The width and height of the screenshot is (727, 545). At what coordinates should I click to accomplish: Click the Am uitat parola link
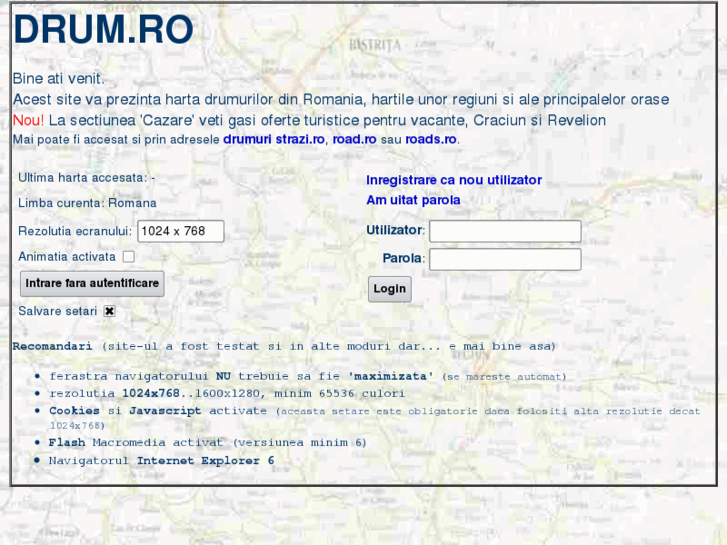(x=413, y=200)
